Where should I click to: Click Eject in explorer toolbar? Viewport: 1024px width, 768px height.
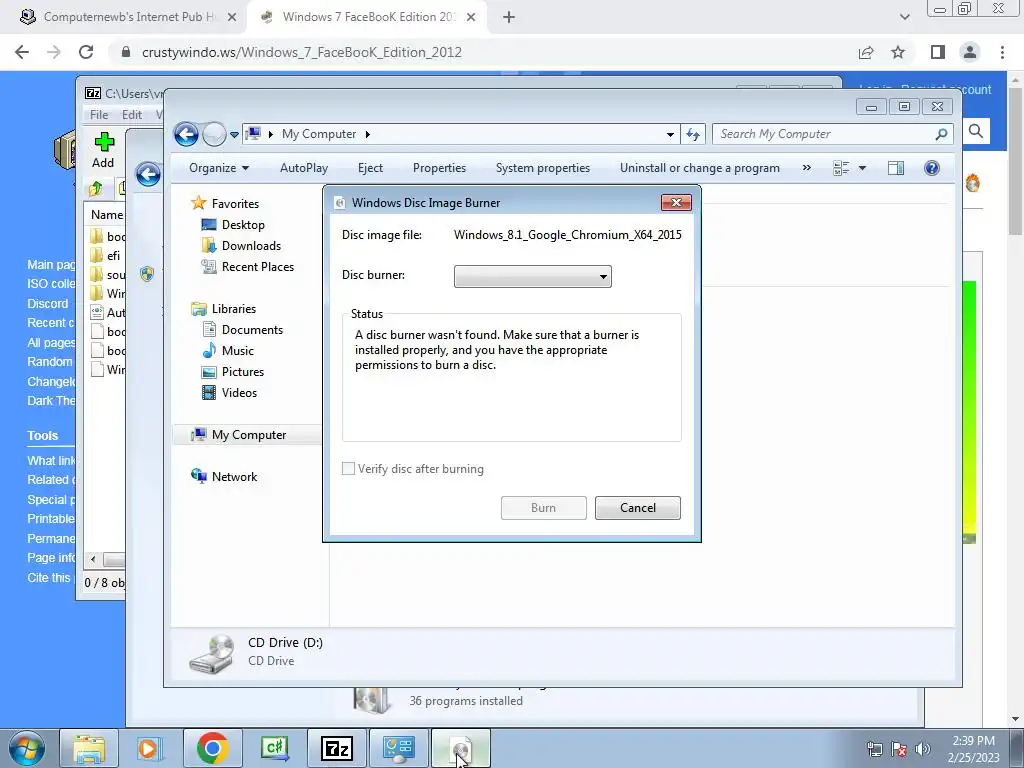(x=370, y=168)
